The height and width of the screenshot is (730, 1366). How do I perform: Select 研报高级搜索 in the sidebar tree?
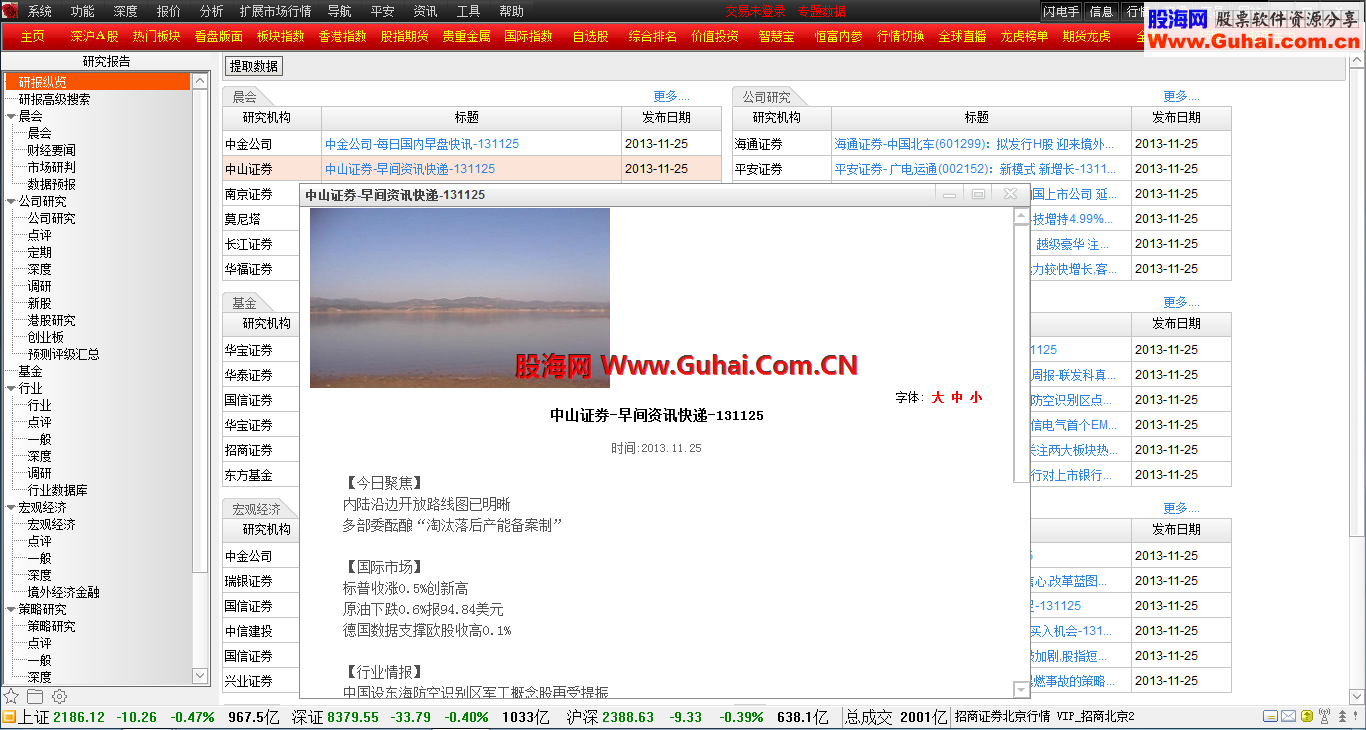click(x=54, y=99)
